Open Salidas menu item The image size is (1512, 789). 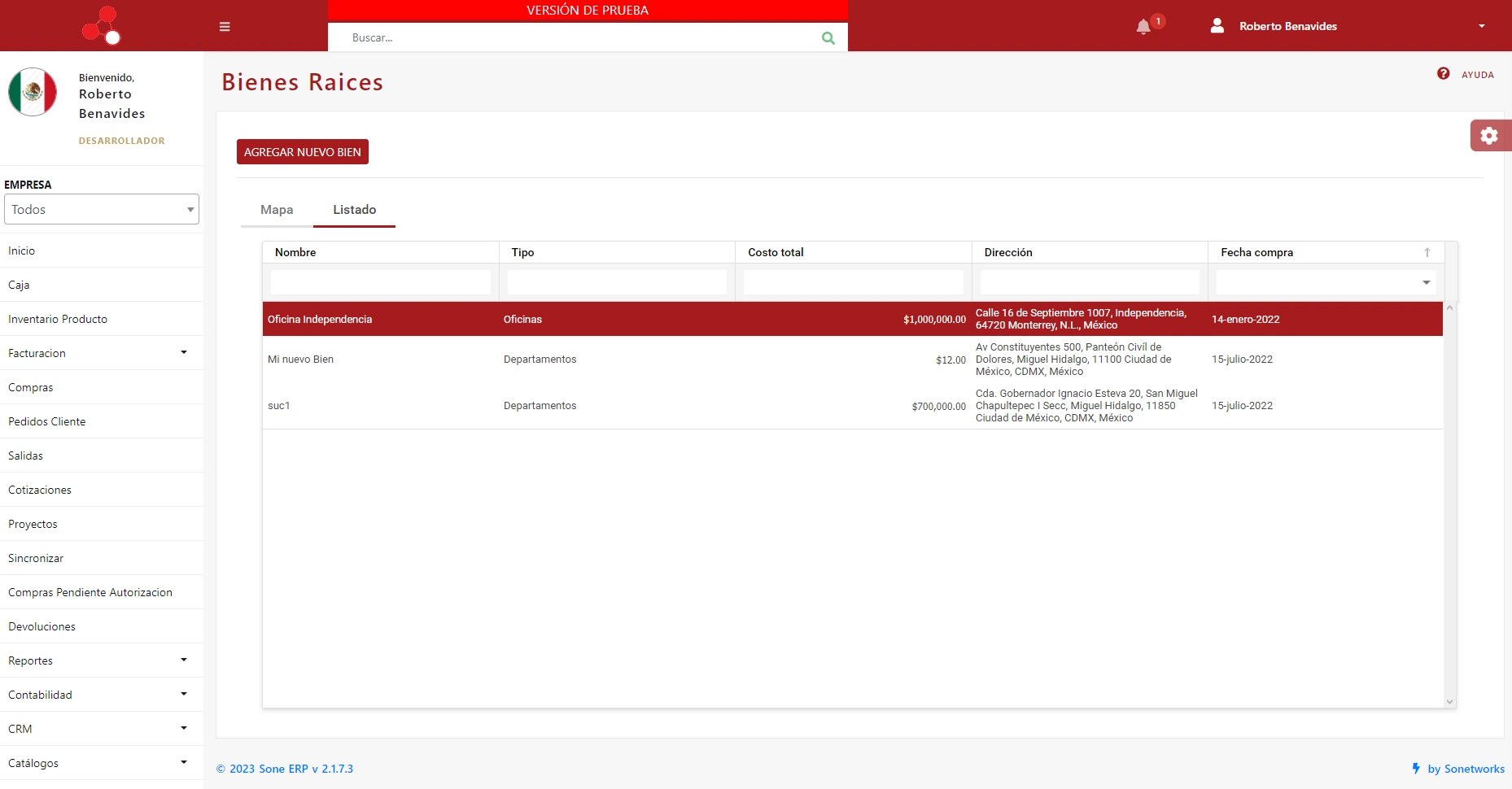(102, 456)
